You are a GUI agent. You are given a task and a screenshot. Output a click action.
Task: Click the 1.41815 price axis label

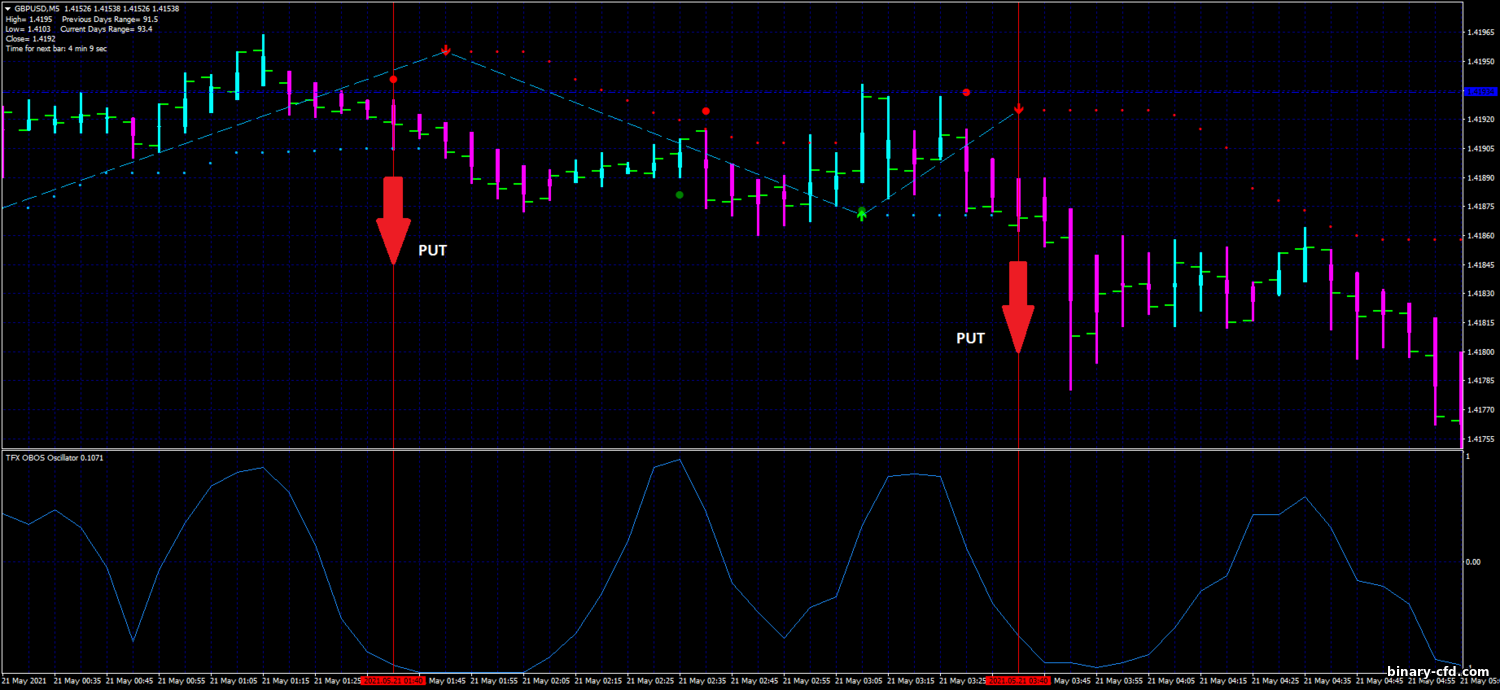(x=1480, y=323)
